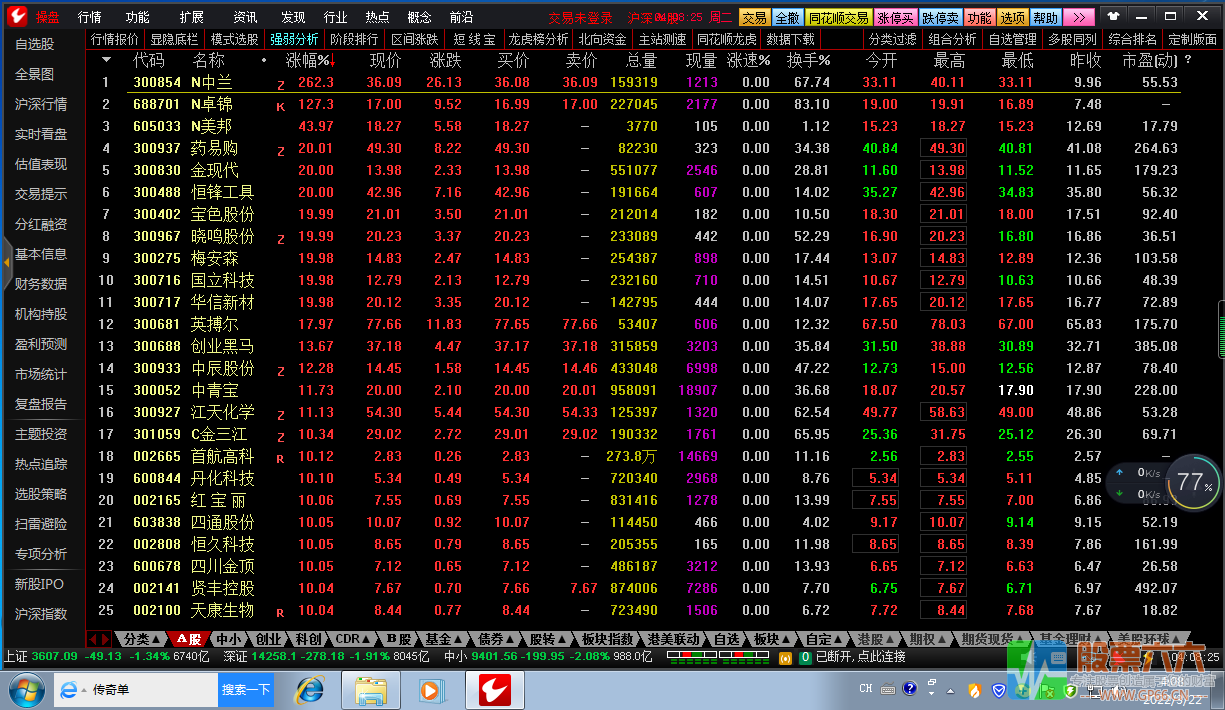Viewport: 1225px width, 710px height.
Task: Open the 资讯 menu
Action: click(x=244, y=17)
